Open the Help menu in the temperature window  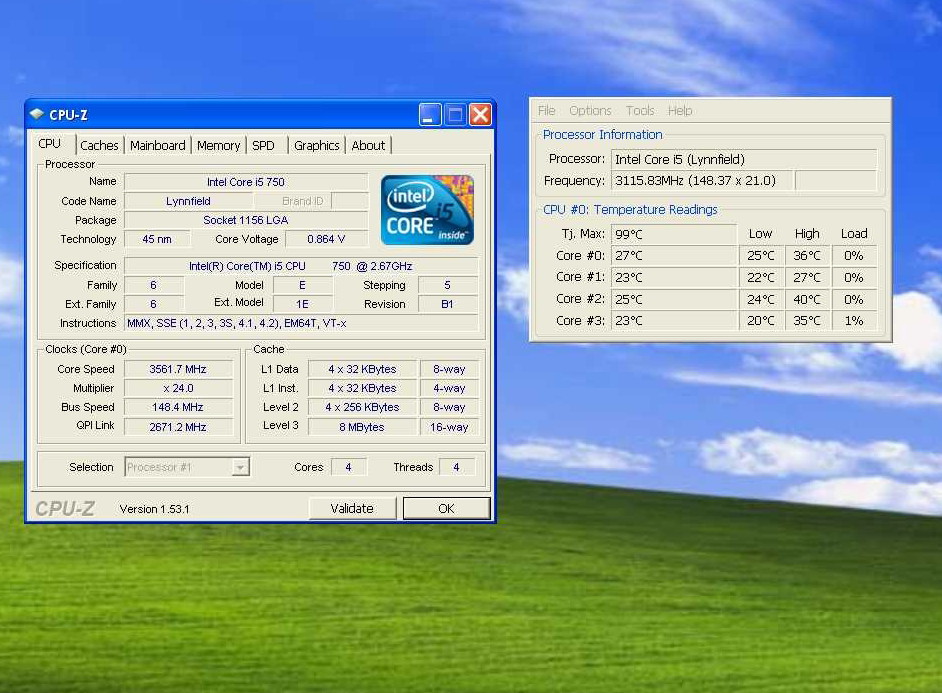pos(680,110)
